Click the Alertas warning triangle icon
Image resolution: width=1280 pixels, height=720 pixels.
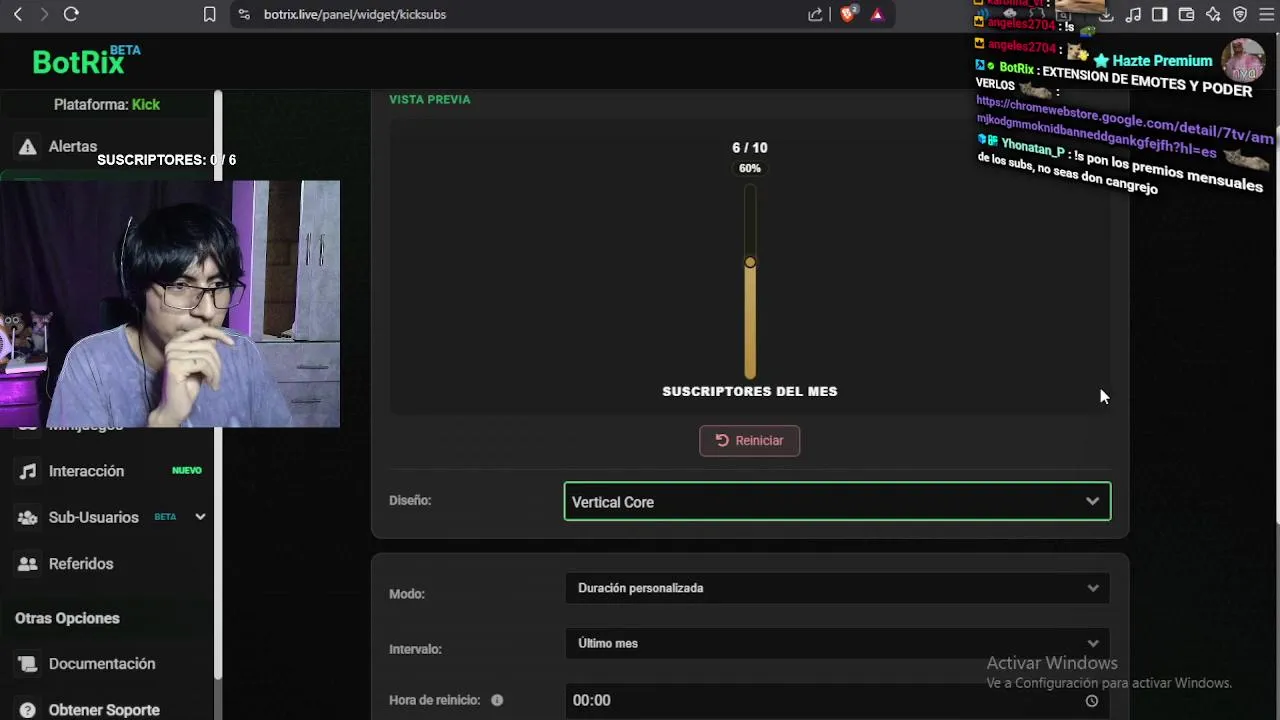[x=28, y=146]
